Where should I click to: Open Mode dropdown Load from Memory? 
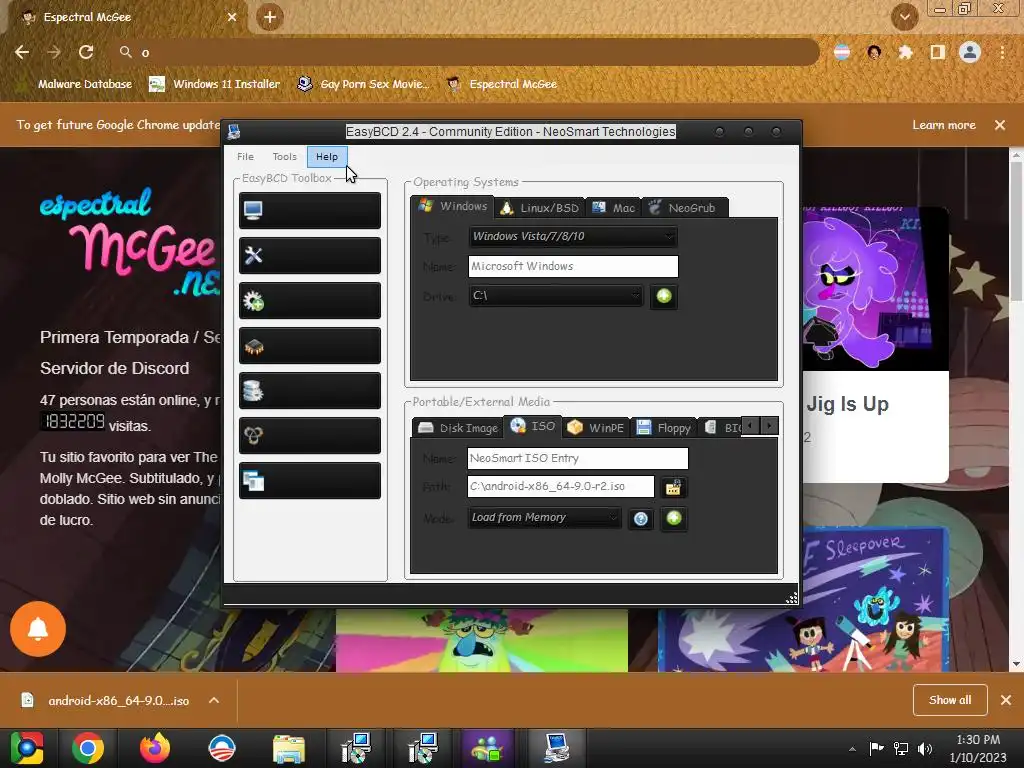(543, 518)
